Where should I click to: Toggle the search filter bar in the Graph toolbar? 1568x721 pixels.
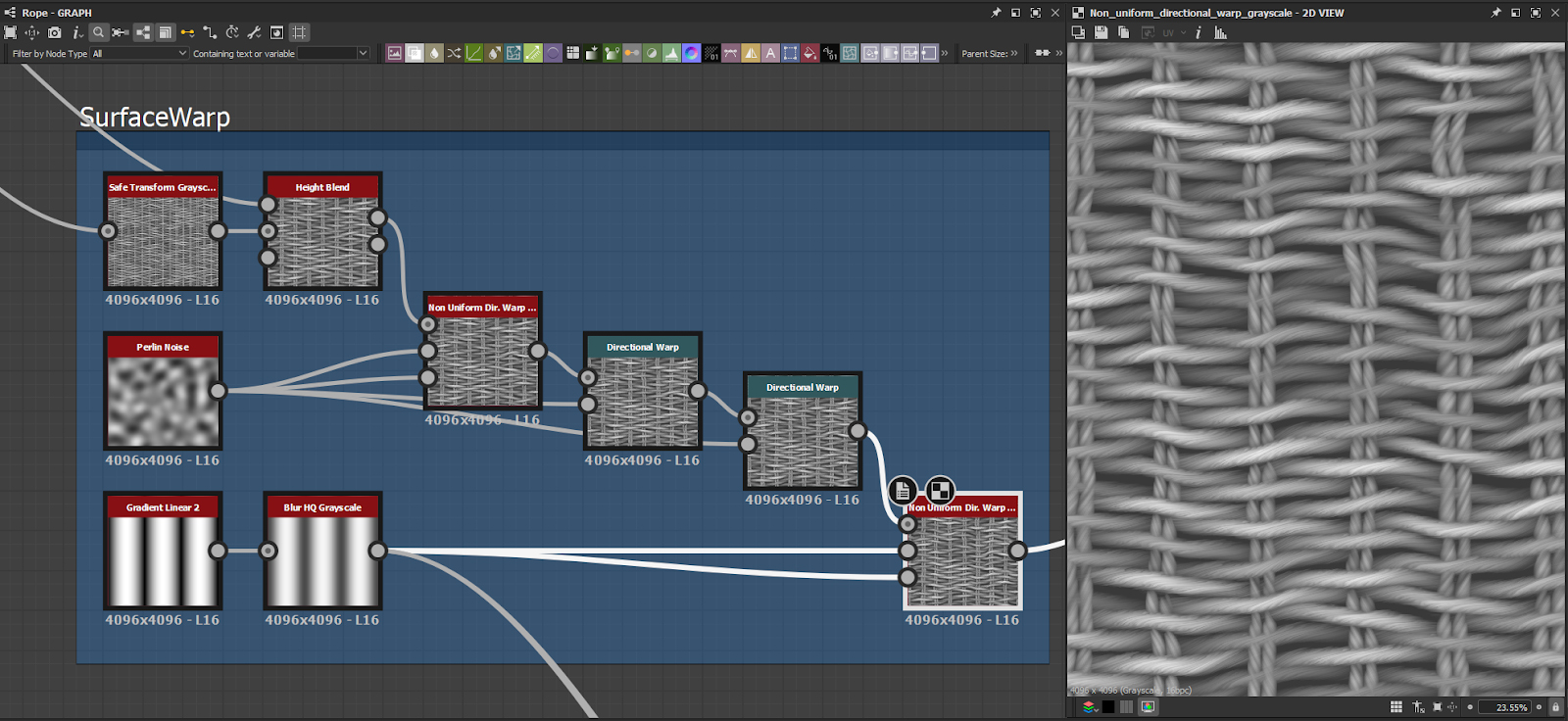(x=98, y=32)
